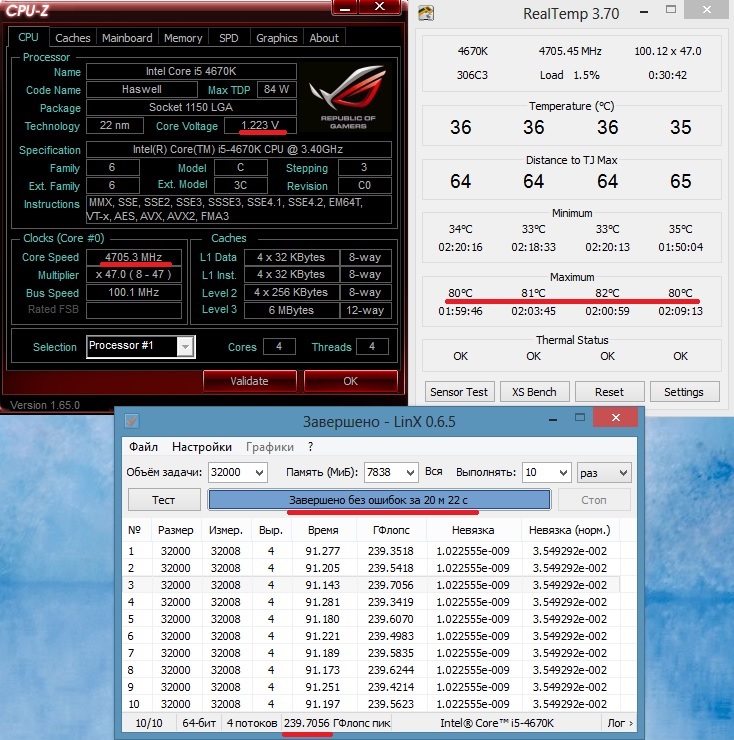Switch to the CPU tab in CPU-Z
Image resolution: width=734 pixels, height=740 pixels.
pos(28,37)
